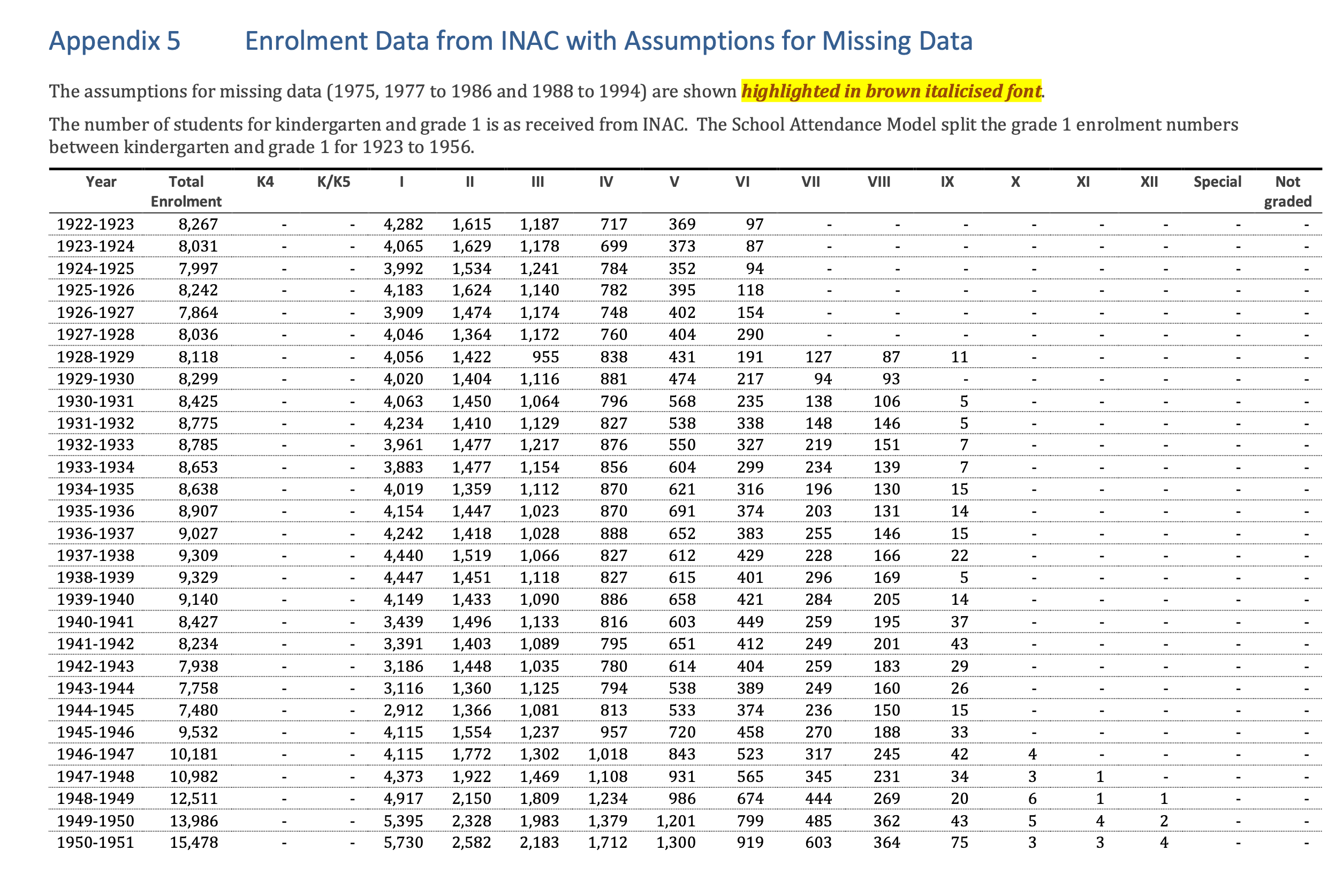Click the K/K5 column header
Viewport: 1335px width, 896px height.
(334, 181)
